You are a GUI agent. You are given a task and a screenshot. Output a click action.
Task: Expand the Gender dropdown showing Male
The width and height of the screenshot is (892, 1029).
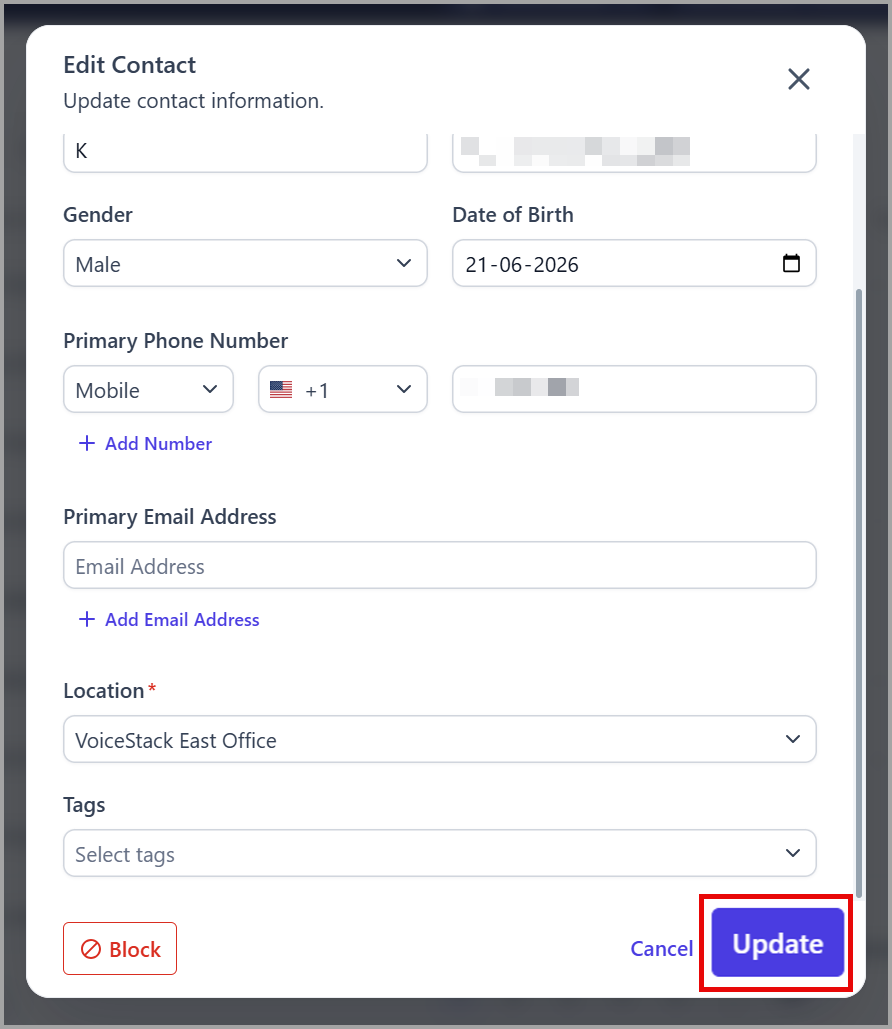coord(245,263)
